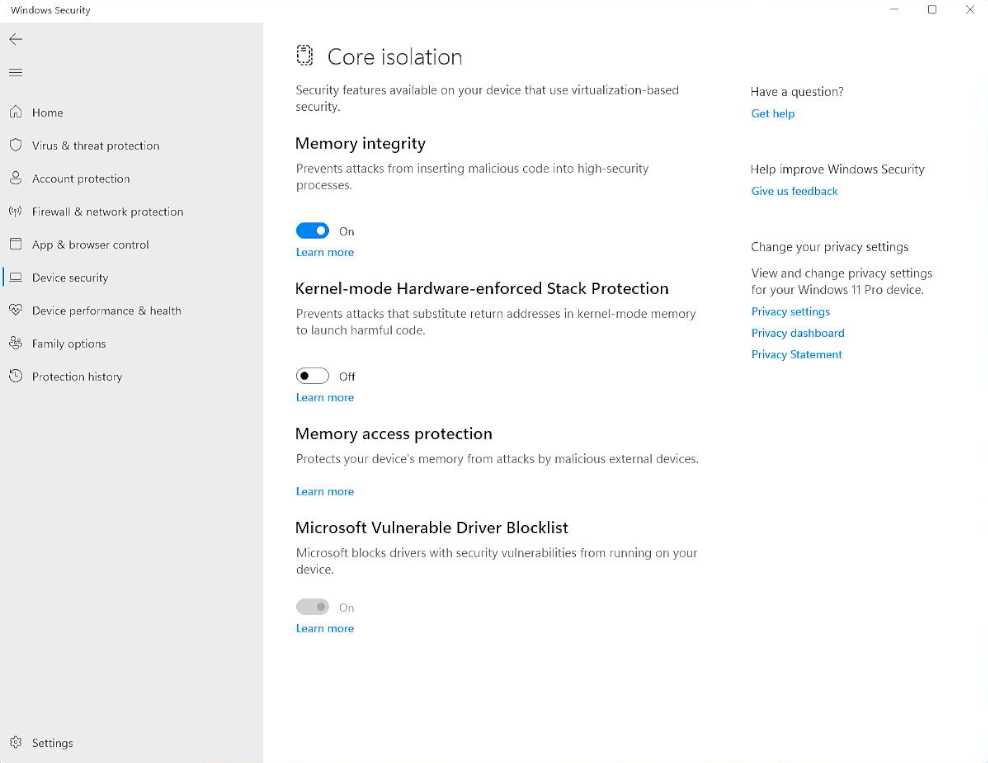Open Firewall & network protection antenna icon
This screenshot has width=988, height=763.
(16, 211)
